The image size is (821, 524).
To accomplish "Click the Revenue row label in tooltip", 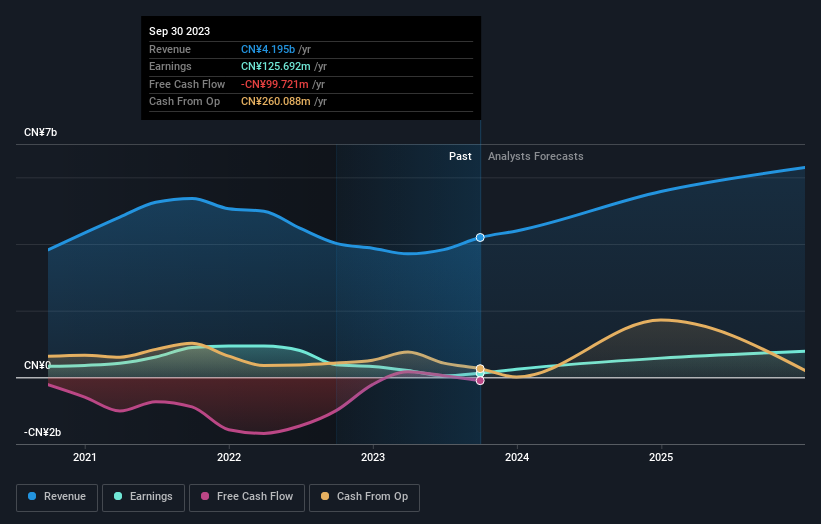I will (x=170, y=49).
